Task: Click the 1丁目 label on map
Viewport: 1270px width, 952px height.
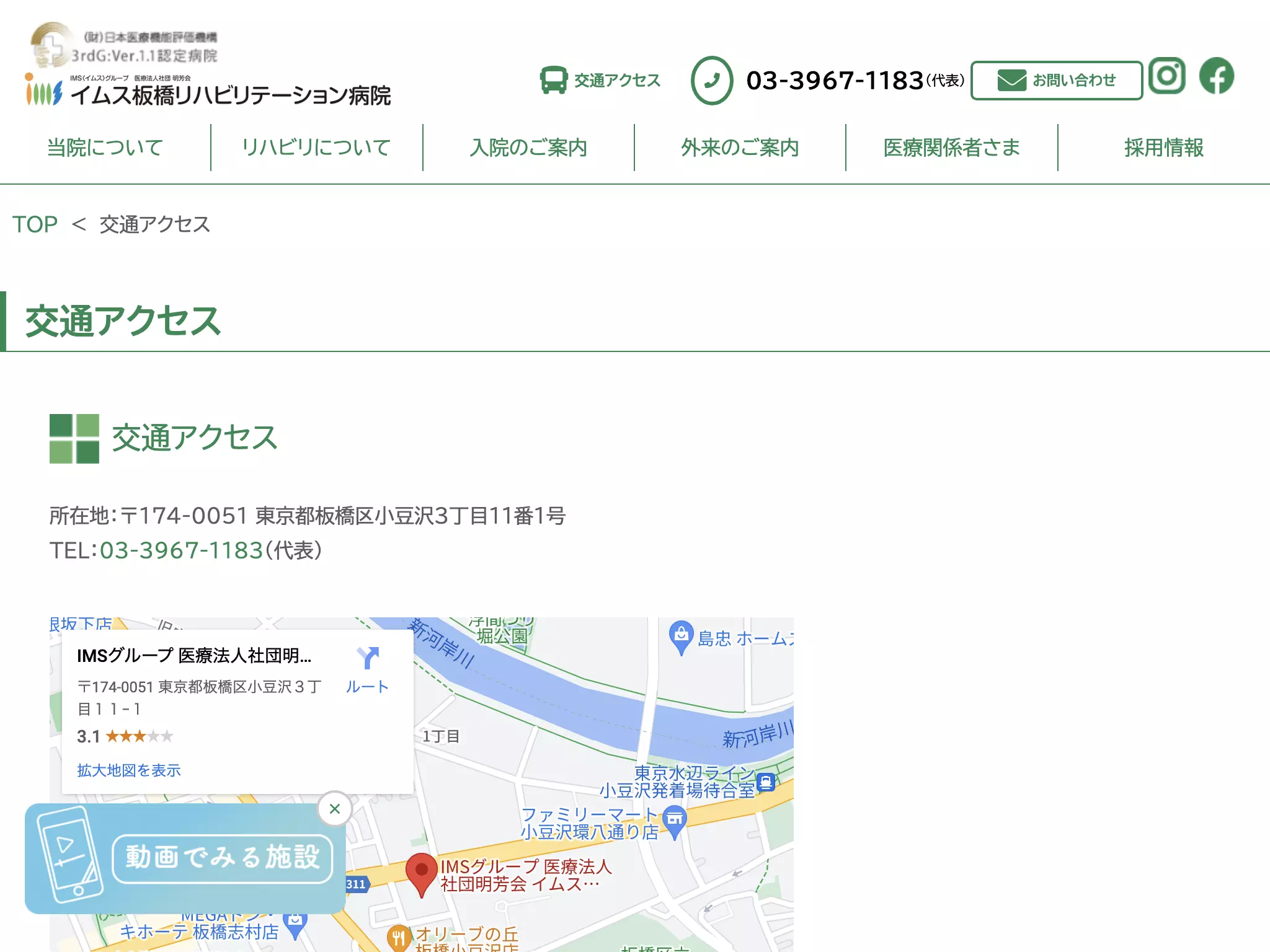Action: click(441, 736)
